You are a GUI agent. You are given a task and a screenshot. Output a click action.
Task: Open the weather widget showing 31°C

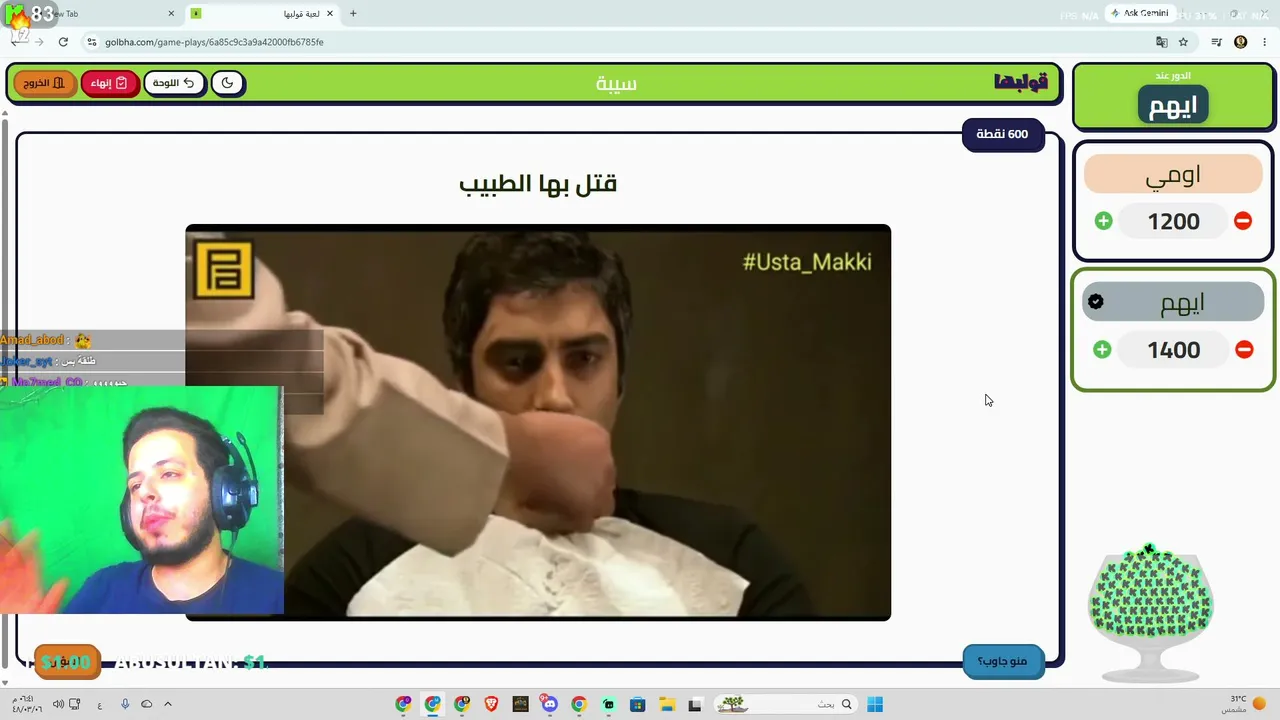(1244, 704)
